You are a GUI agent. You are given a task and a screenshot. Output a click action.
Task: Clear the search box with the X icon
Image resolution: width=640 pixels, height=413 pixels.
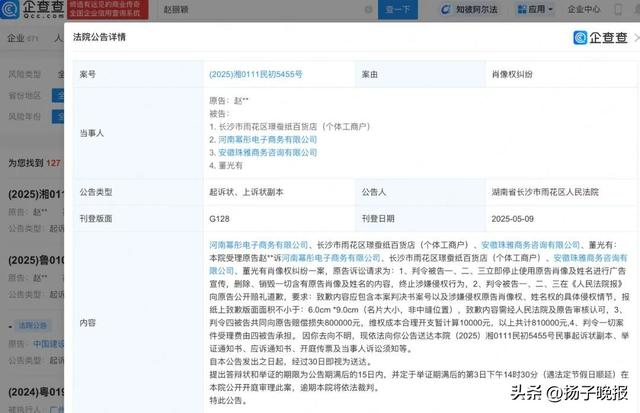pos(368,9)
